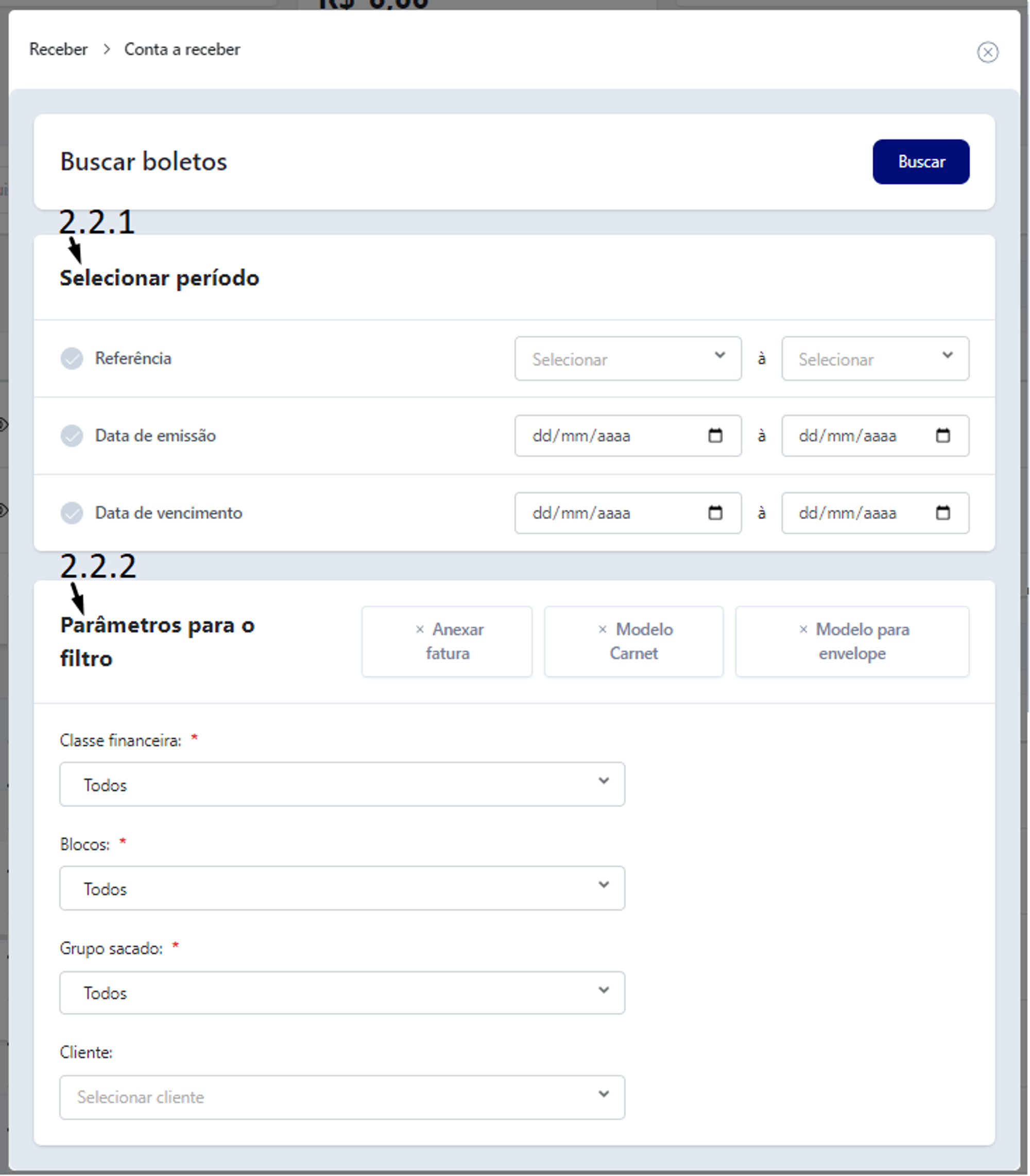The width and height of the screenshot is (1030, 1176).
Task: Expand the Grupo sacado dropdown
Action: point(342,993)
